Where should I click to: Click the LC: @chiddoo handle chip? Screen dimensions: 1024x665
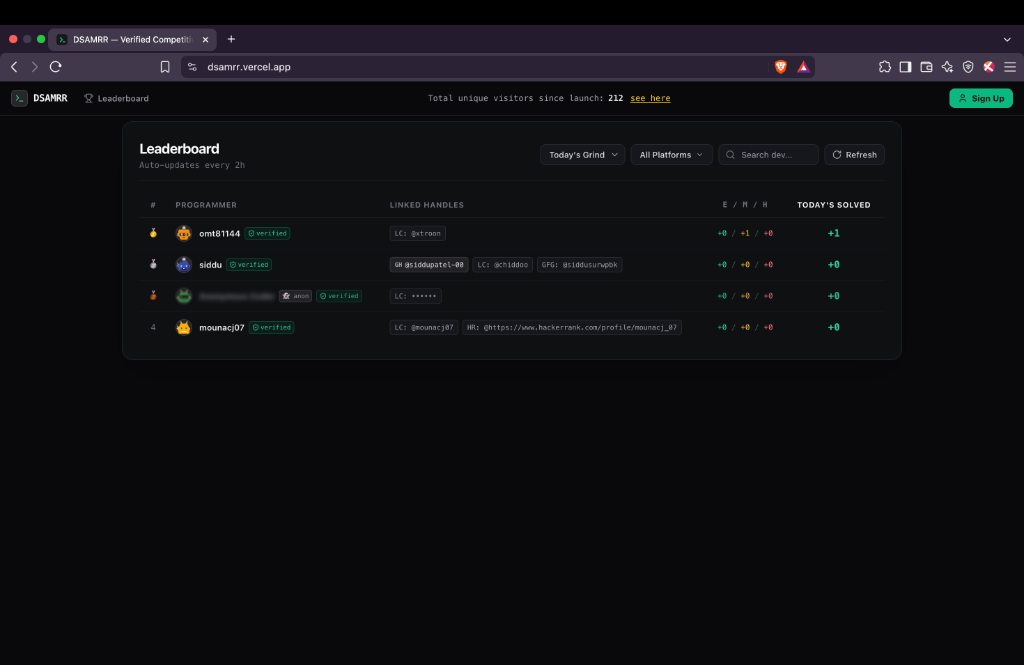pyautogui.click(x=502, y=265)
